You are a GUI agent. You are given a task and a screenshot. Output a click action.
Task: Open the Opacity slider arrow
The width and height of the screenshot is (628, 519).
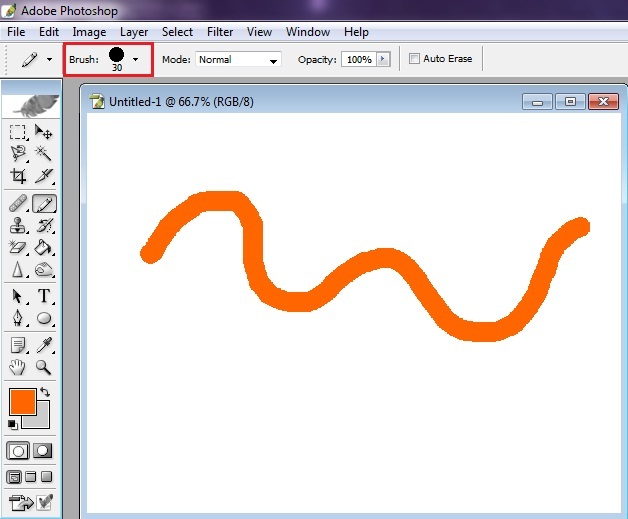click(383, 59)
